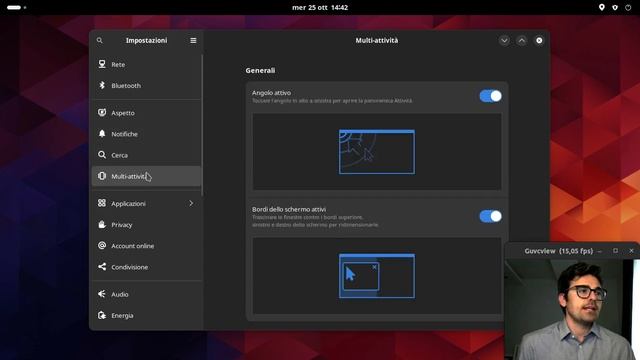
Task: Click the sidebar scrollbar in Impostazioni
Action: click(x=202, y=124)
